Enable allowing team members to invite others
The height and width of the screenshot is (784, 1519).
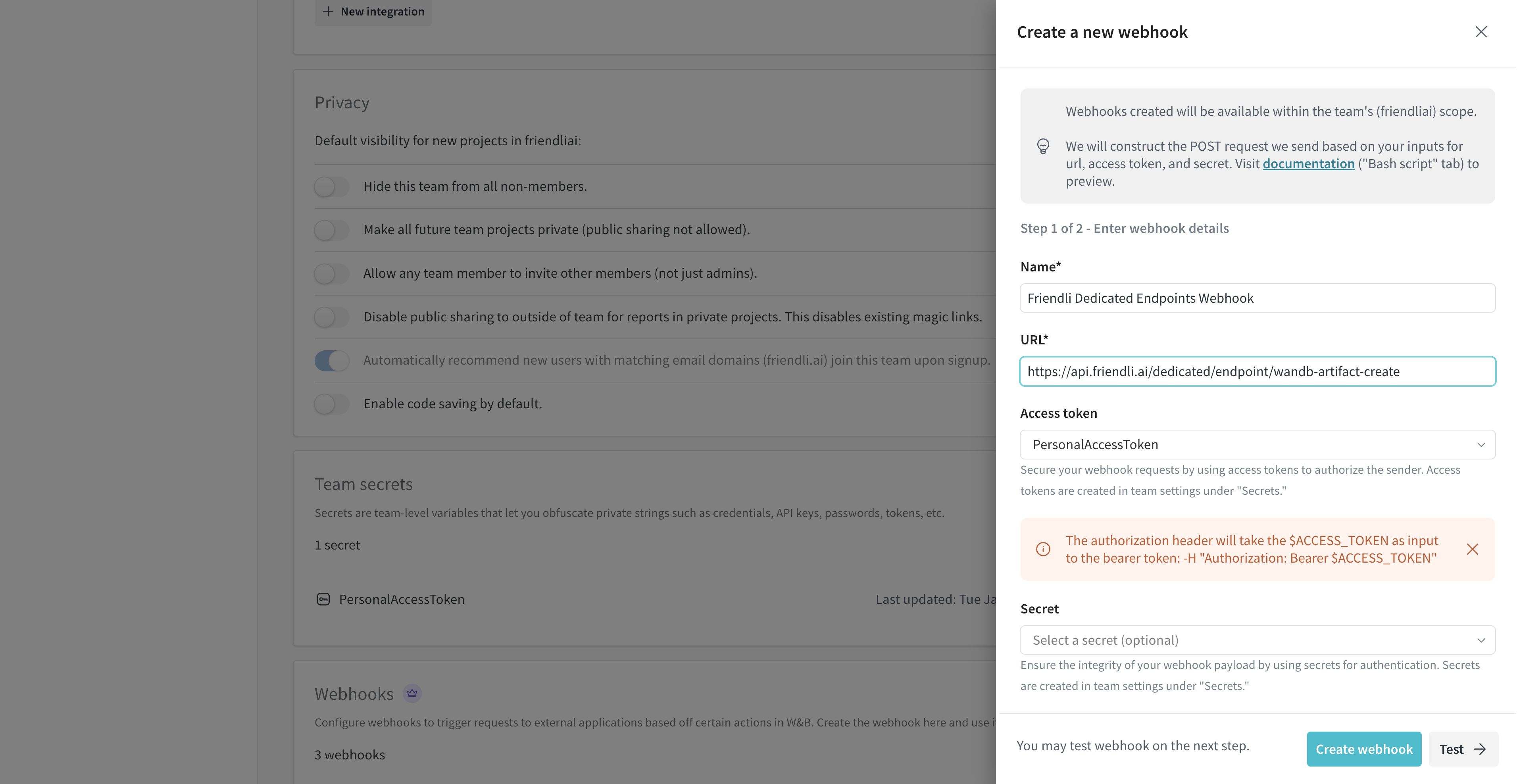(x=331, y=273)
